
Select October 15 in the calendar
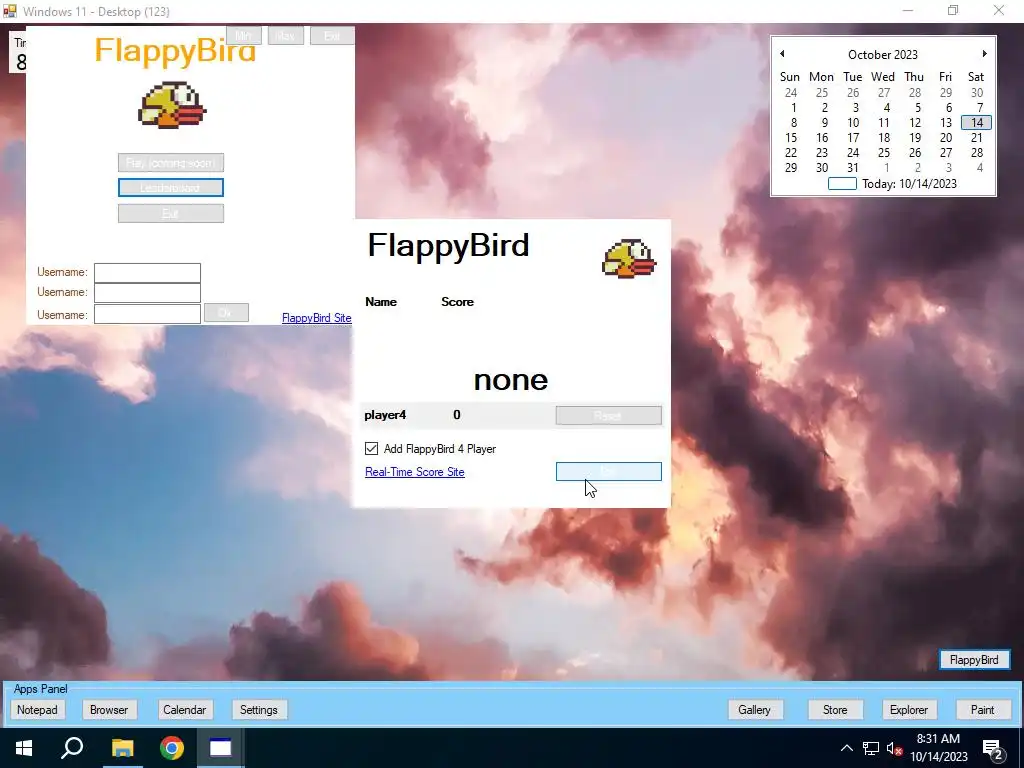click(x=791, y=138)
